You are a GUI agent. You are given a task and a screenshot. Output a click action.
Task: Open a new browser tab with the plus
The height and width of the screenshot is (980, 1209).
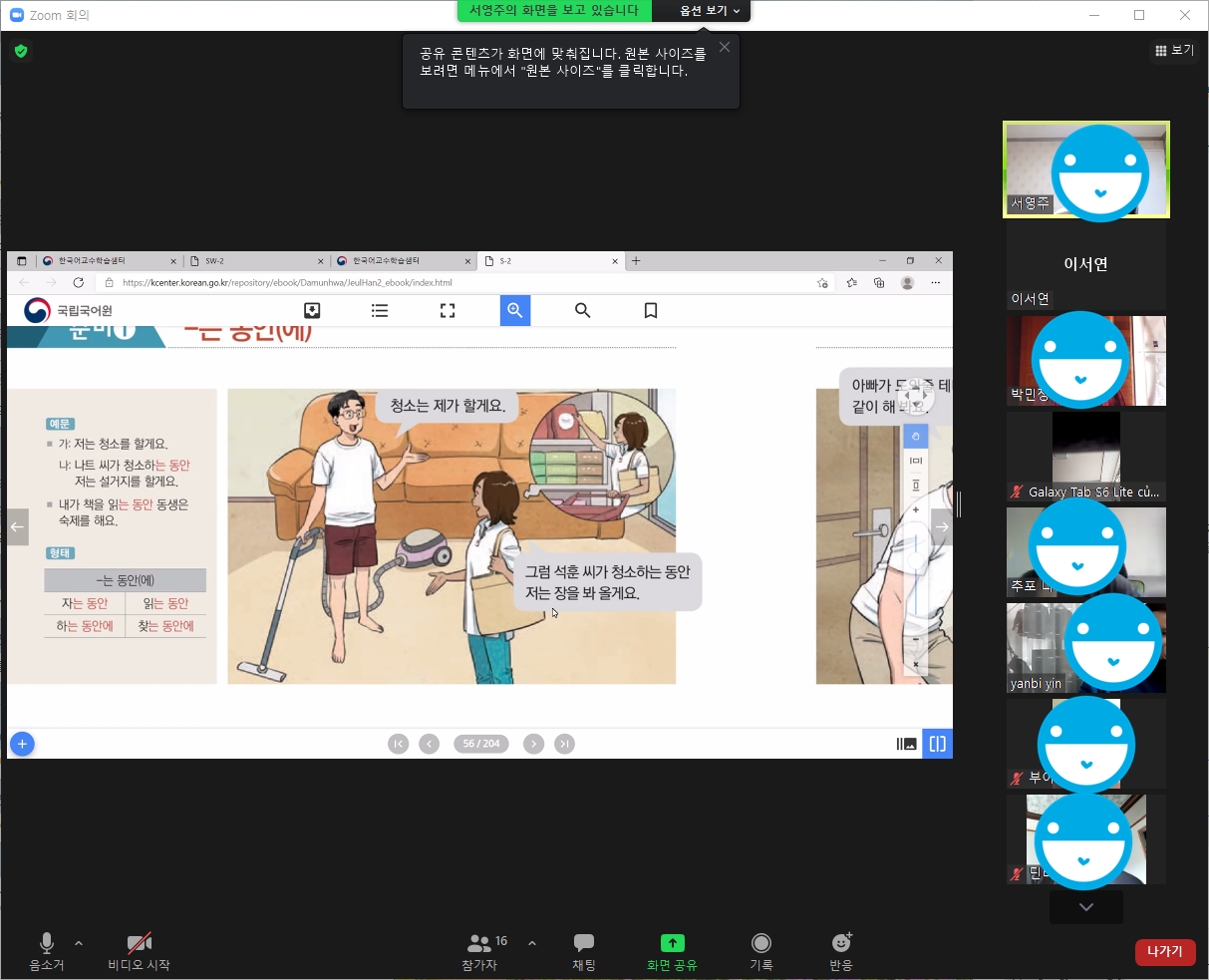point(636,261)
